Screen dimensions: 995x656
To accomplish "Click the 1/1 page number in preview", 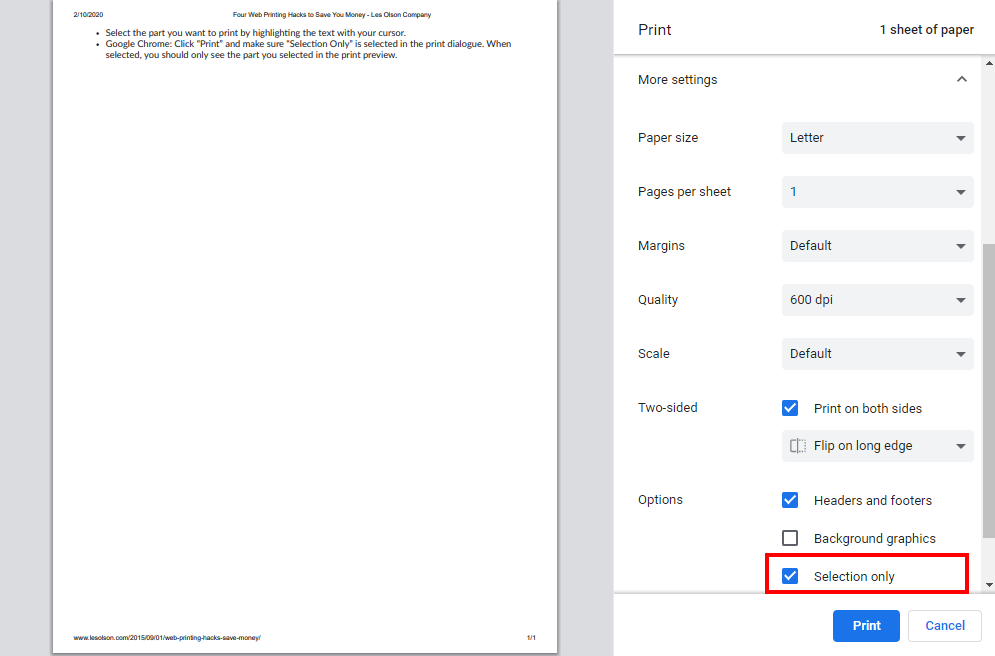I will (x=531, y=638).
